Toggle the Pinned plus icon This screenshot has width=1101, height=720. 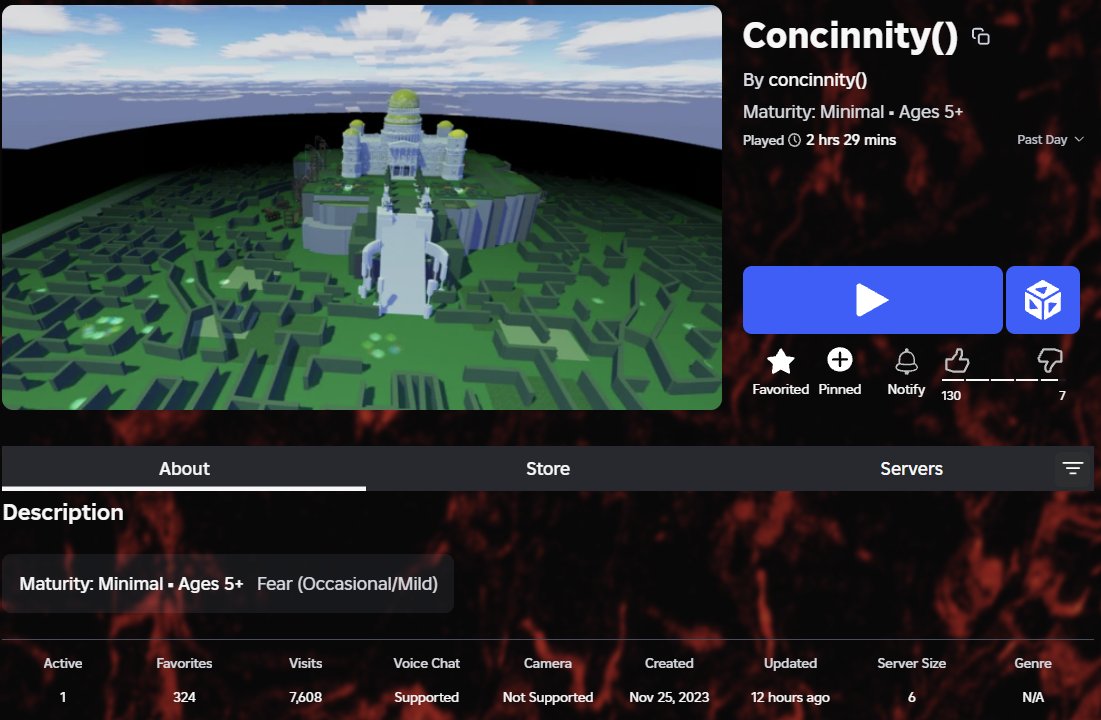[x=839, y=360]
